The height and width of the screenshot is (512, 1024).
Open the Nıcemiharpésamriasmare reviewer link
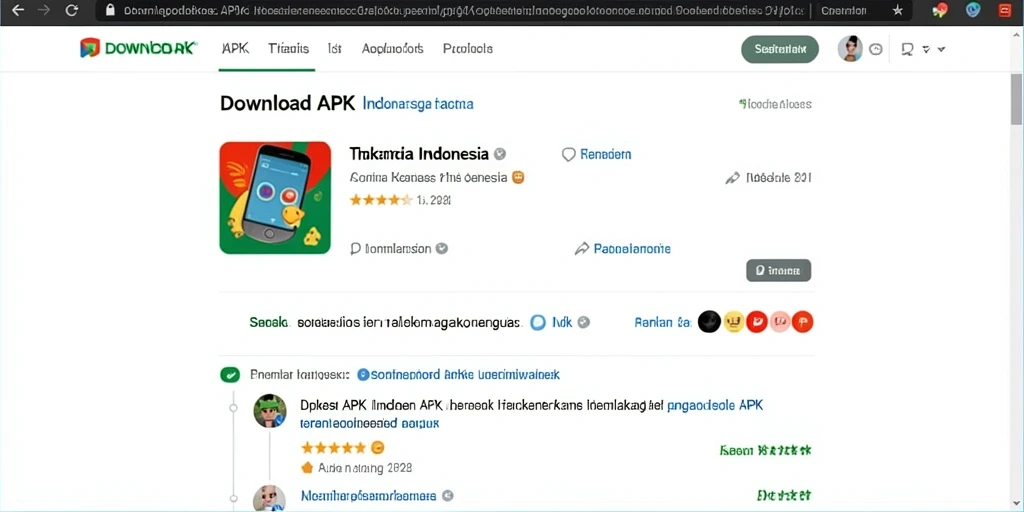tap(368, 496)
